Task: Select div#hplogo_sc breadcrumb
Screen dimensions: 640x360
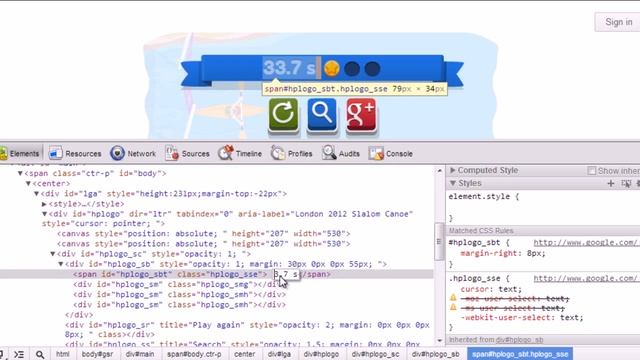Action: 375,354
